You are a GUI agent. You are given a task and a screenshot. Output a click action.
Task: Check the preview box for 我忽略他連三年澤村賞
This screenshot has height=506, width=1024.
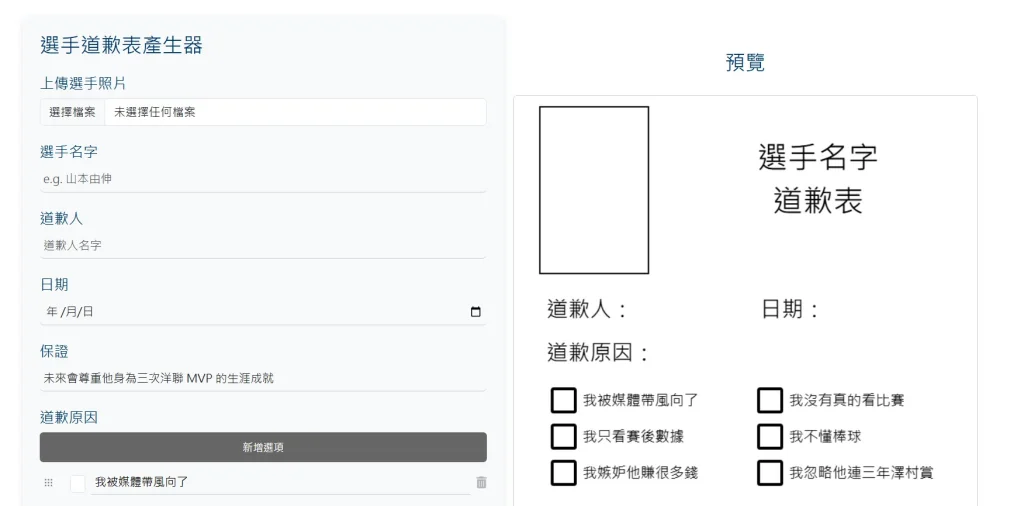click(769, 473)
